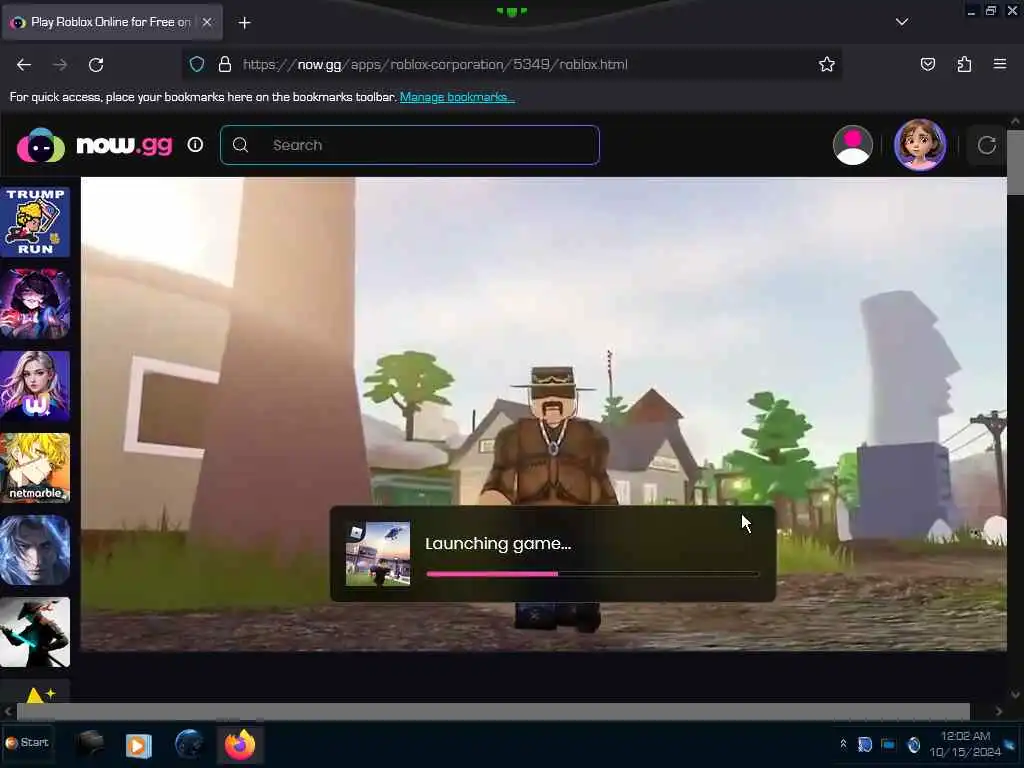Click the scrollbar right arrow
This screenshot has width=1024, height=768.
click(999, 711)
